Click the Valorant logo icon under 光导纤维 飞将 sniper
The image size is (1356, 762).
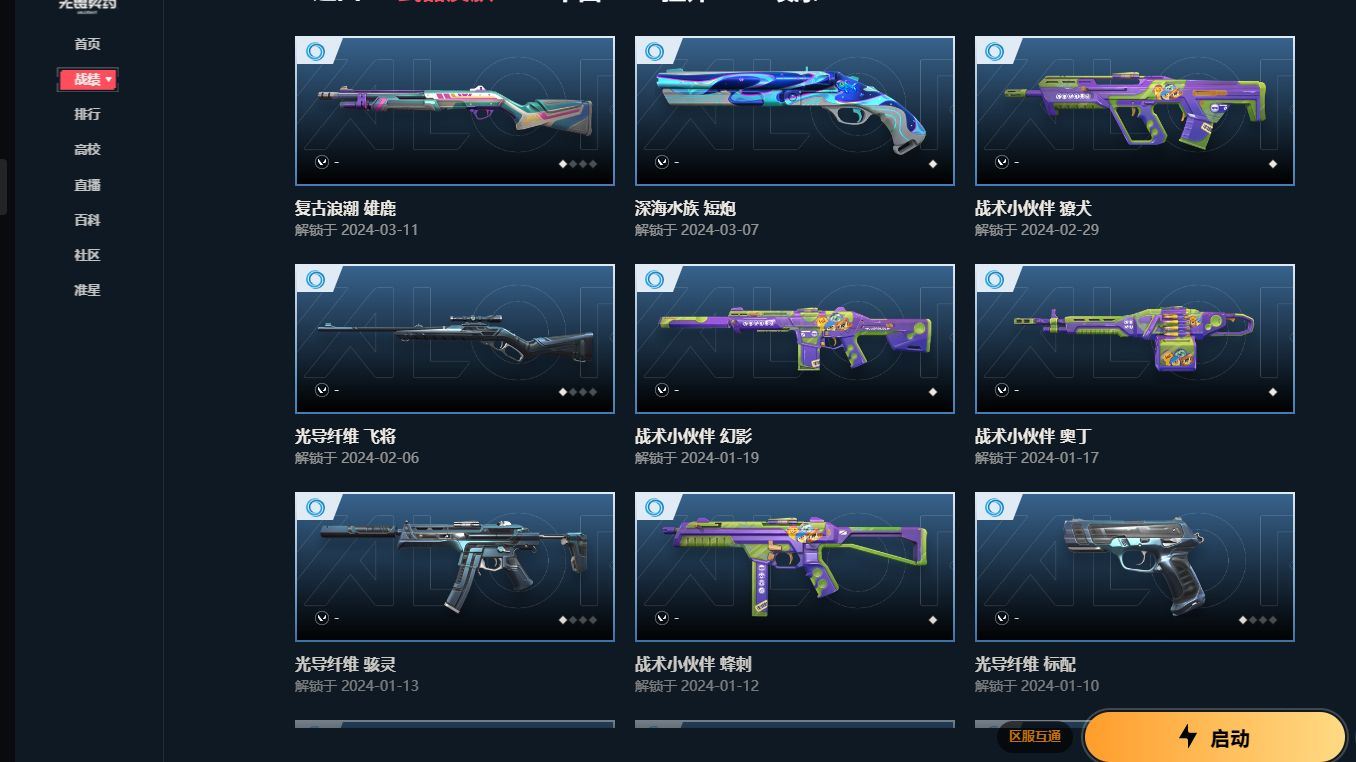point(321,390)
